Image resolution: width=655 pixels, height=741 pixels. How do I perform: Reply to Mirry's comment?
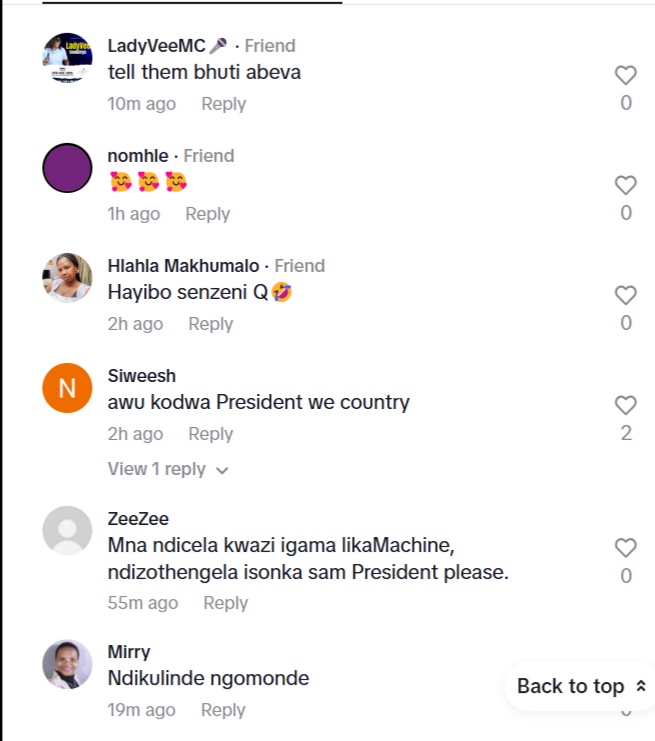coord(223,710)
